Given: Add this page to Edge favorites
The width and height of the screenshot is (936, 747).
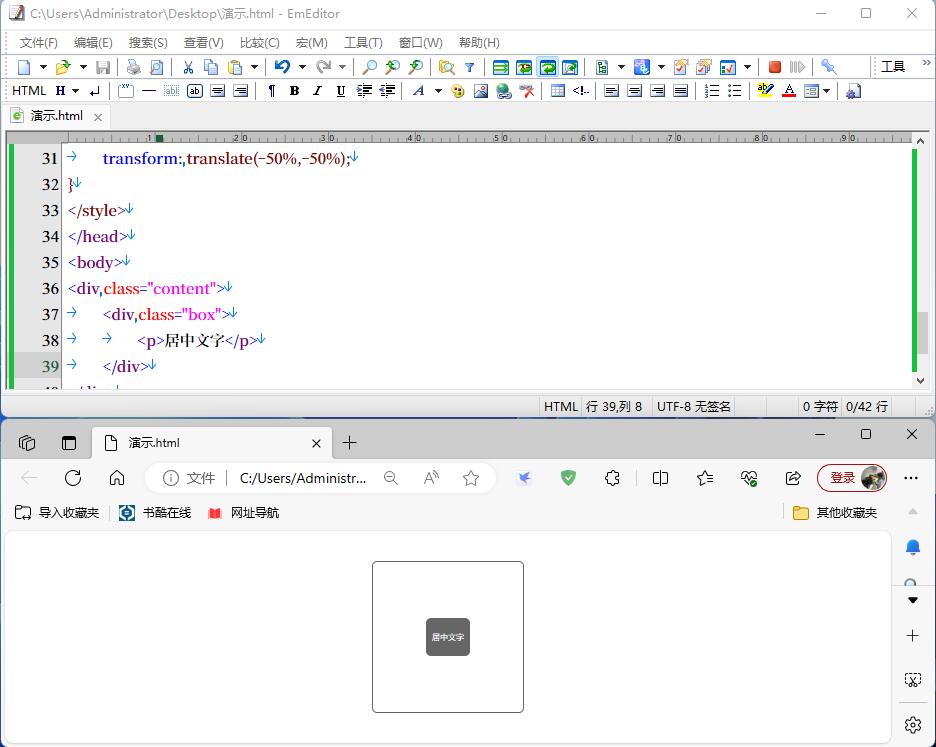Looking at the screenshot, I should (x=471, y=478).
